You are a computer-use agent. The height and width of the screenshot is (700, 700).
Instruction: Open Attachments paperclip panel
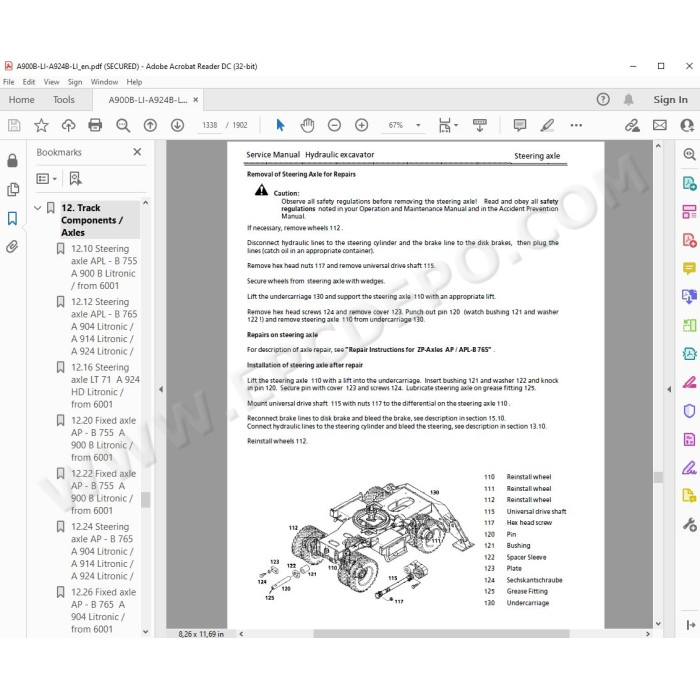12,246
